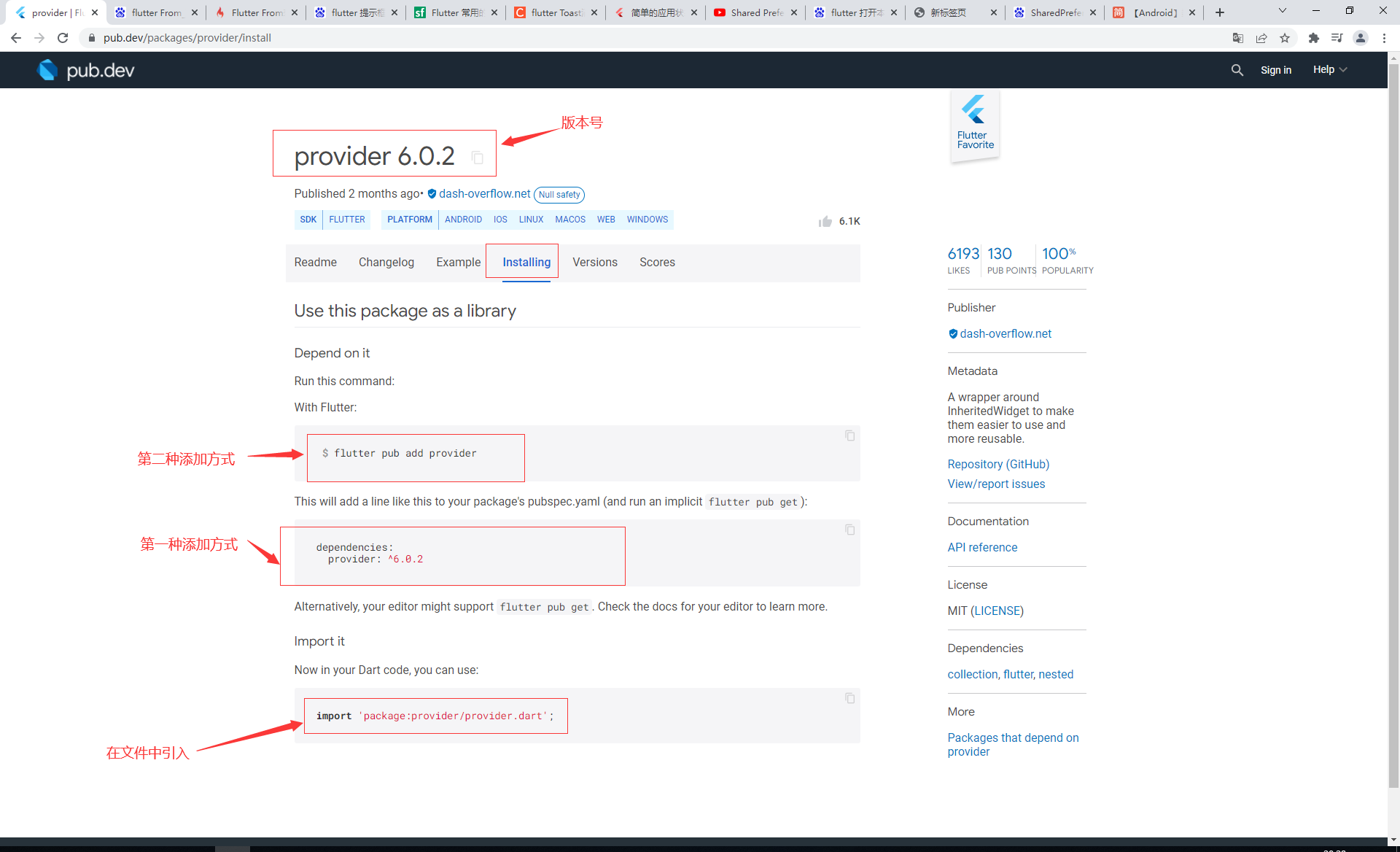
Task: Switch to the Shared Prefe browser tab
Action: pyautogui.click(x=755, y=12)
